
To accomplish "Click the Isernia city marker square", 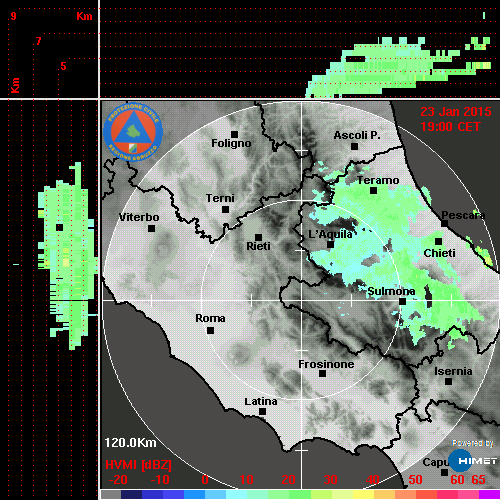I will [449, 381].
